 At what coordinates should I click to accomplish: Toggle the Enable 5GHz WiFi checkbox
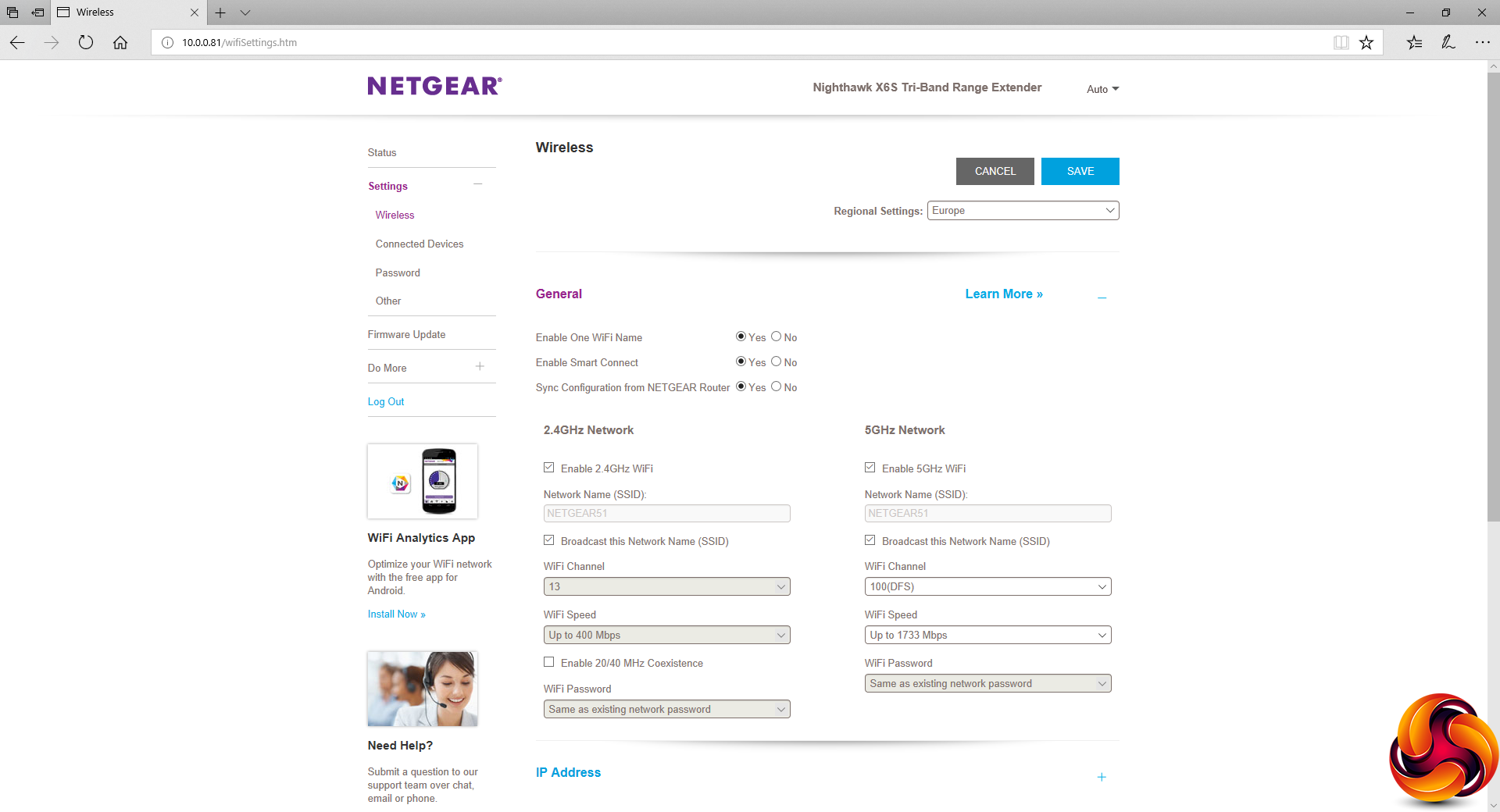[870, 468]
